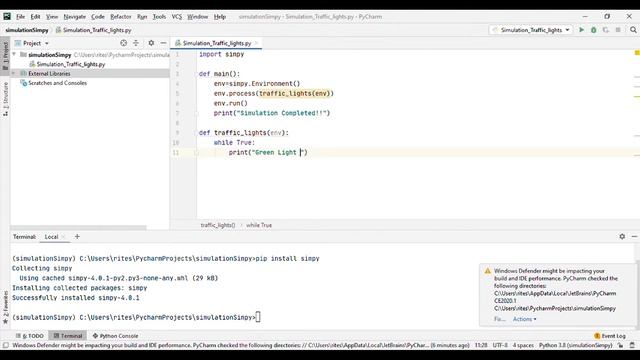The height and width of the screenshot is (360, 640).
Task: Click the yellow inspection indicator marker
Action: (x=637, y=53)
